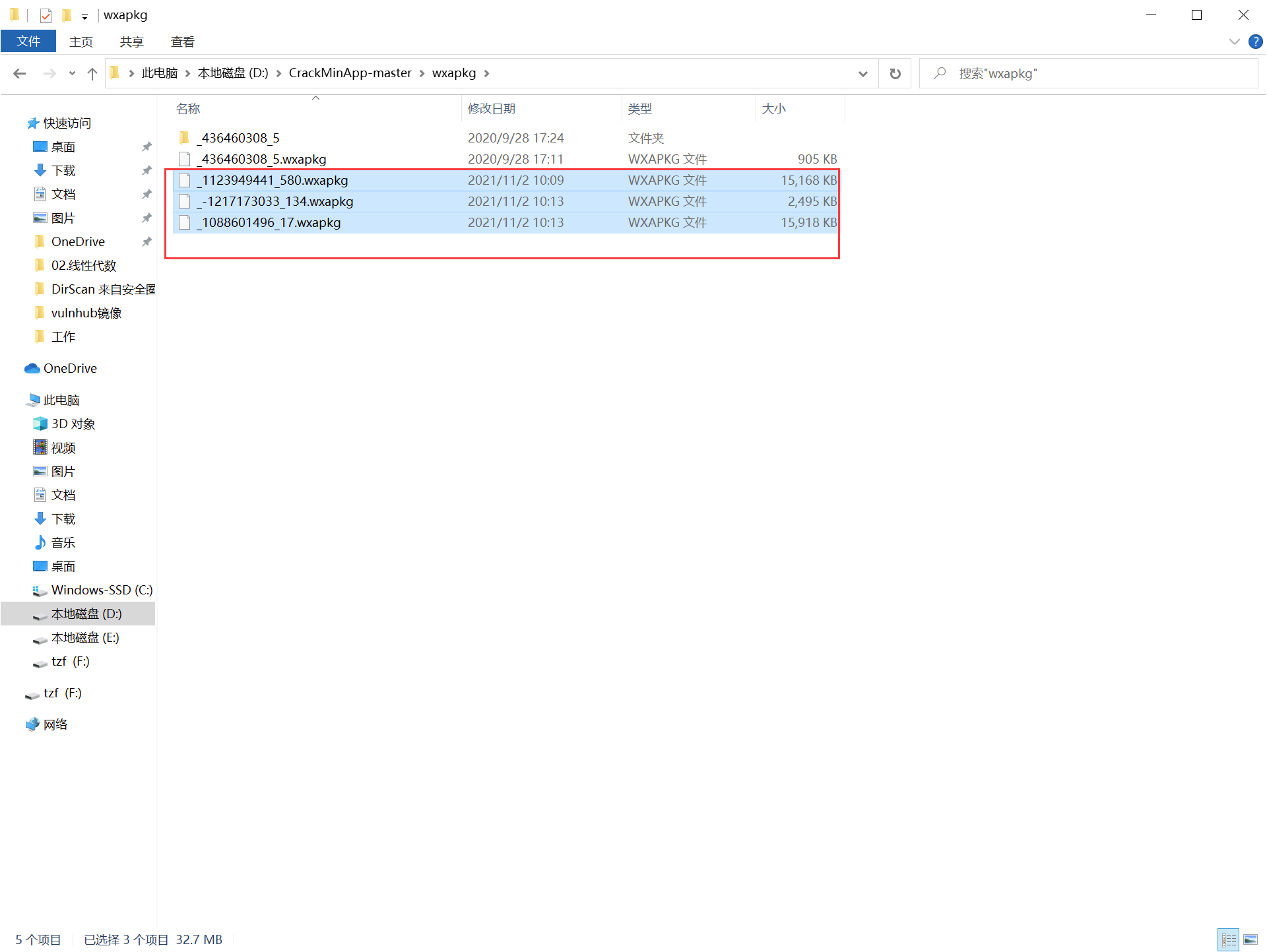Open standalone tzf (F:) removable drive
1267x952 pixels.
pos(62,693)
